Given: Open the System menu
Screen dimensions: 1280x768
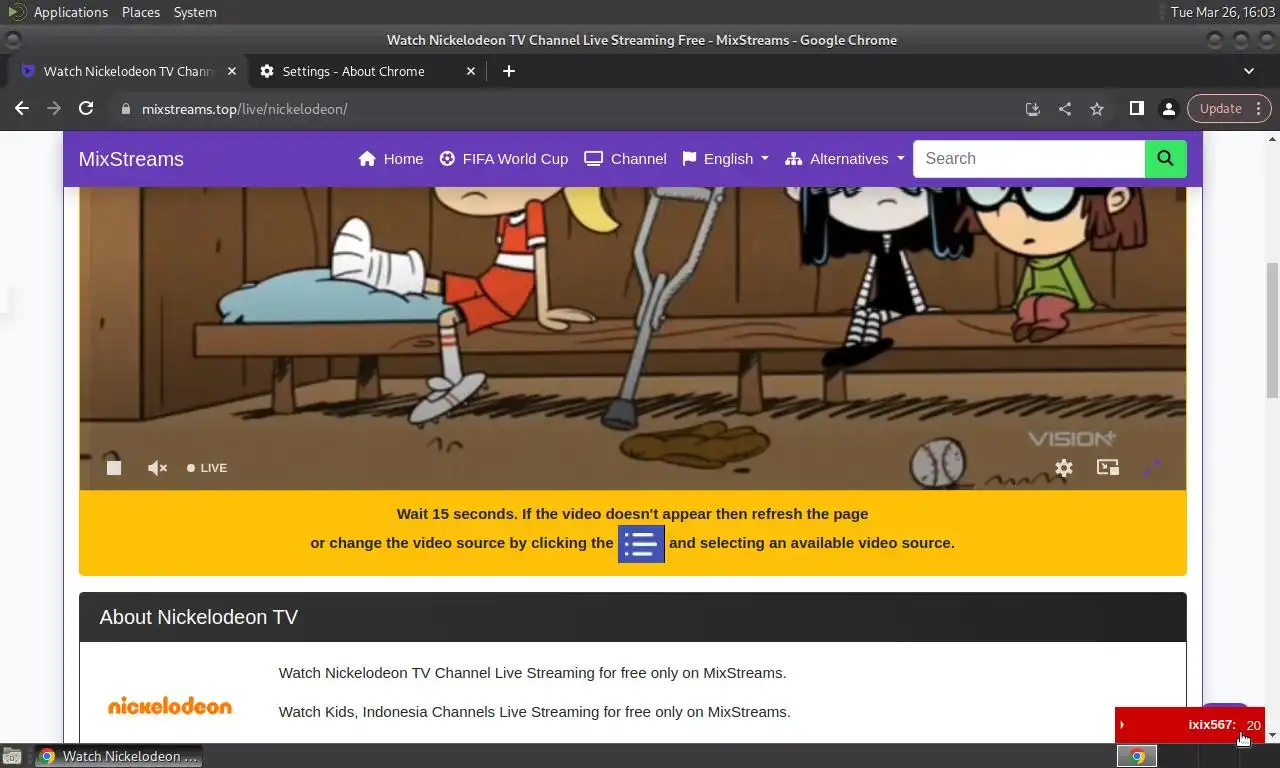Looking at the screenshot, I should [195, 12].
